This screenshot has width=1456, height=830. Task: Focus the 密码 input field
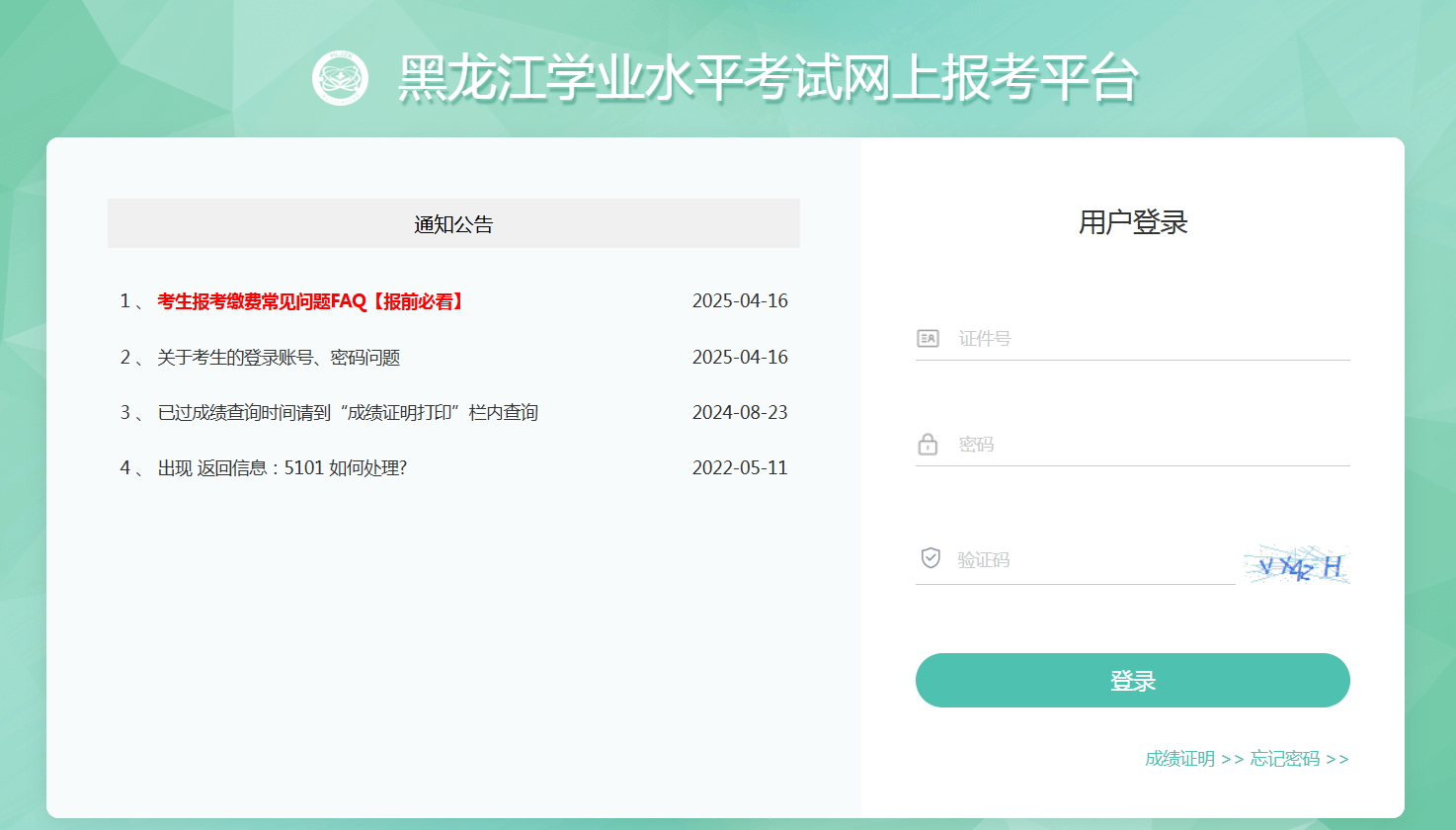[1151, 445]
